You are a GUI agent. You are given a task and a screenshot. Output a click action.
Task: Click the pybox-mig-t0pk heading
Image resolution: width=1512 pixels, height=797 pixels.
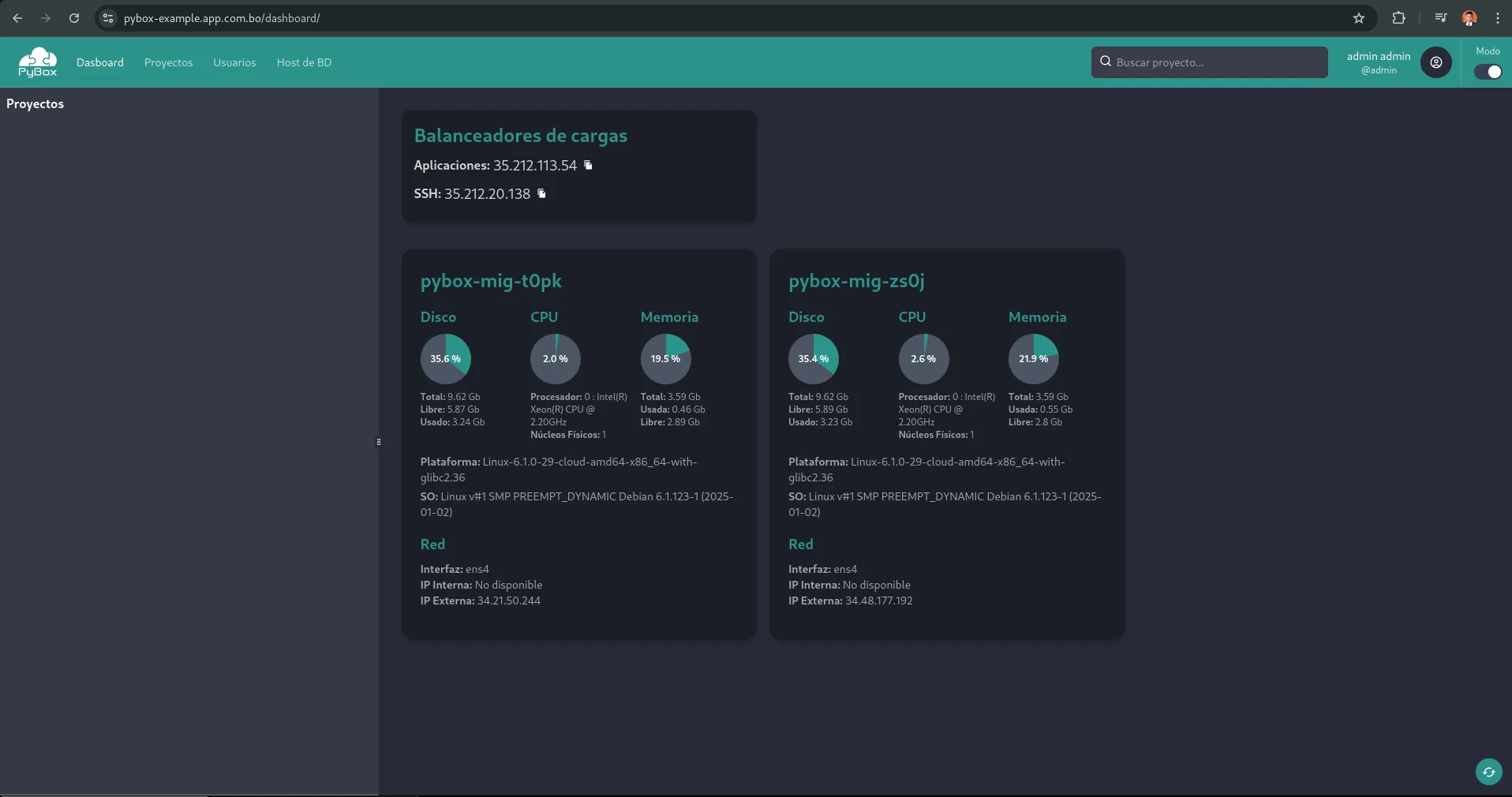pos(491,281)
